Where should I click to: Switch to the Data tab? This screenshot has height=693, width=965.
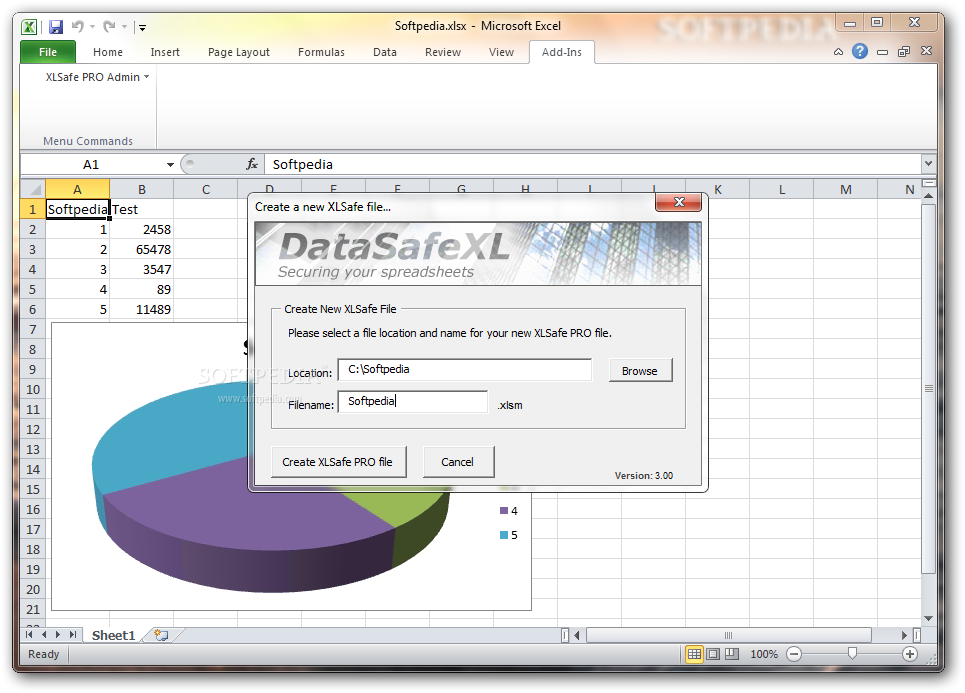click(385, 52)
